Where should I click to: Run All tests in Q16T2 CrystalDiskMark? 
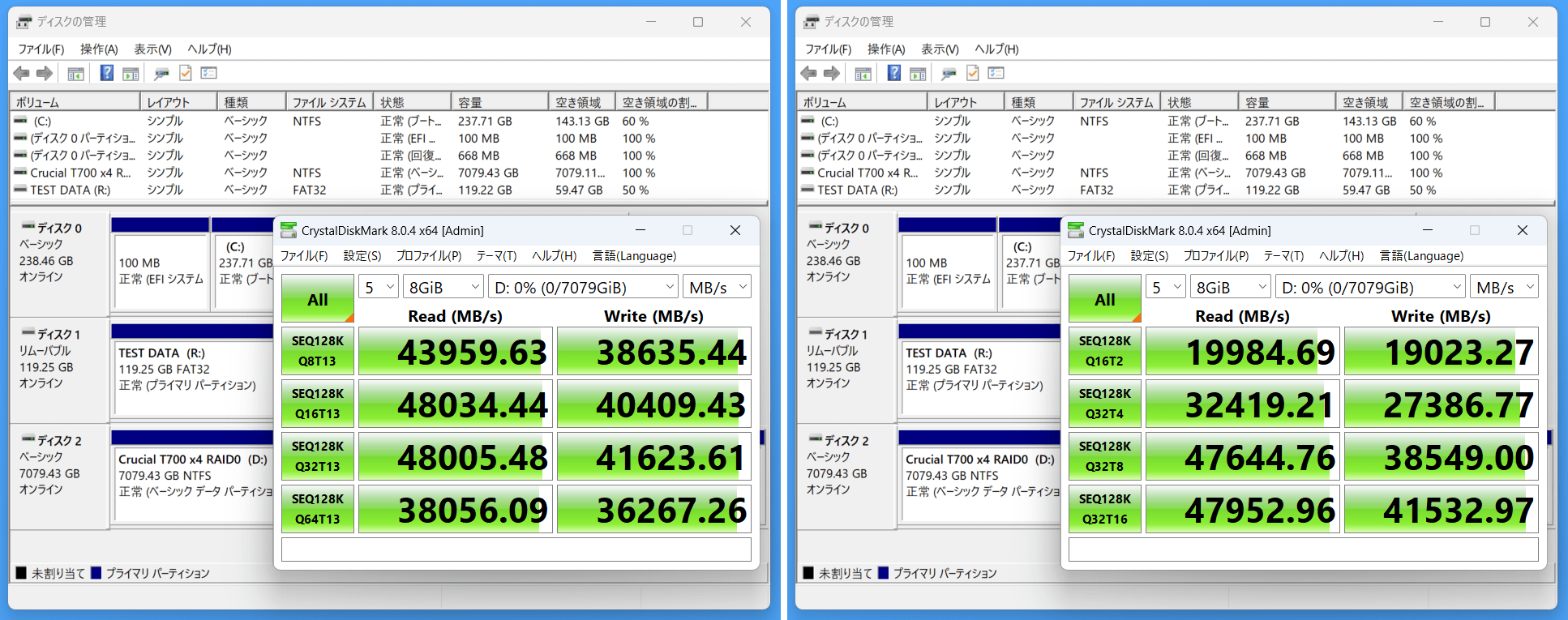click(x=1105, y=299)
